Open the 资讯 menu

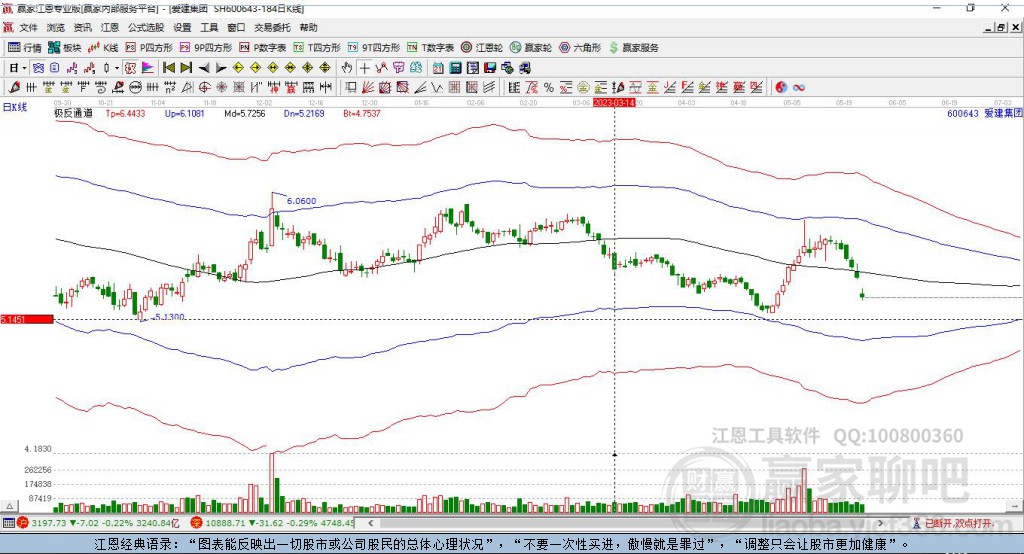[82, 27]
